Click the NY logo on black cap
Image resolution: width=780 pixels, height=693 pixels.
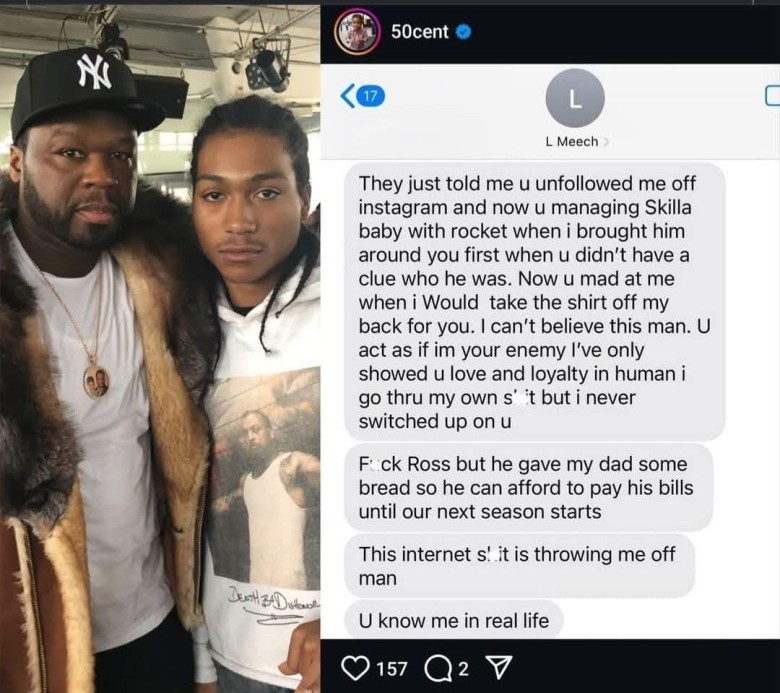[x=94, y=72]
